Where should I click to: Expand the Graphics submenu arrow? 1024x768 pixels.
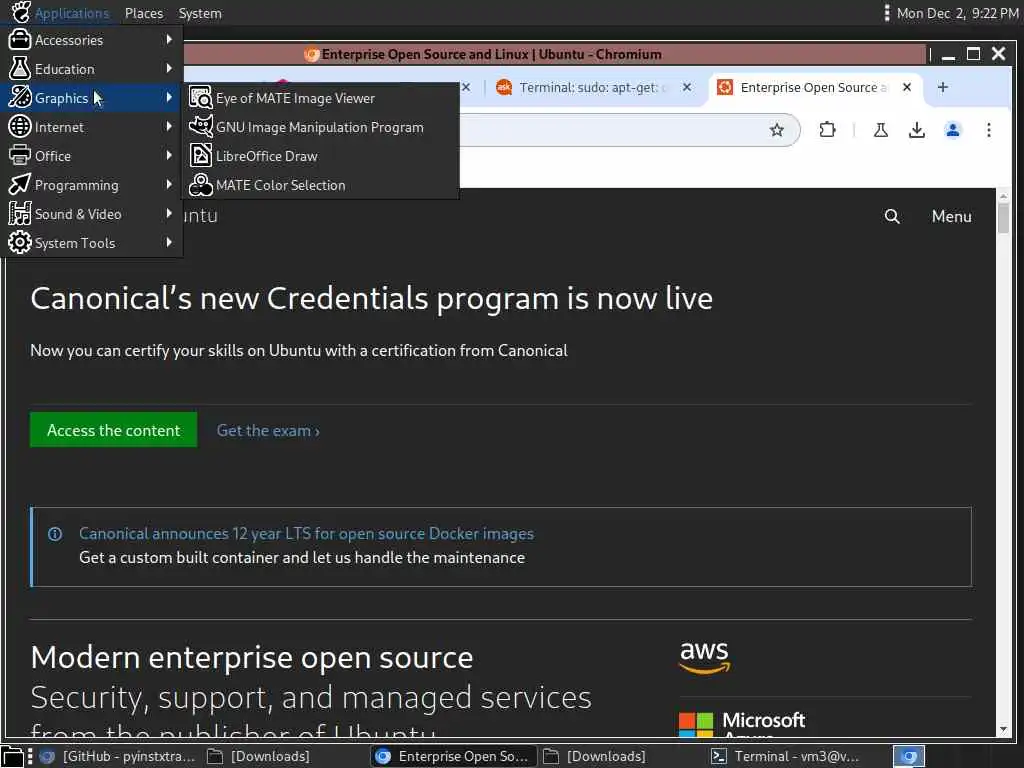click(169, 97)
